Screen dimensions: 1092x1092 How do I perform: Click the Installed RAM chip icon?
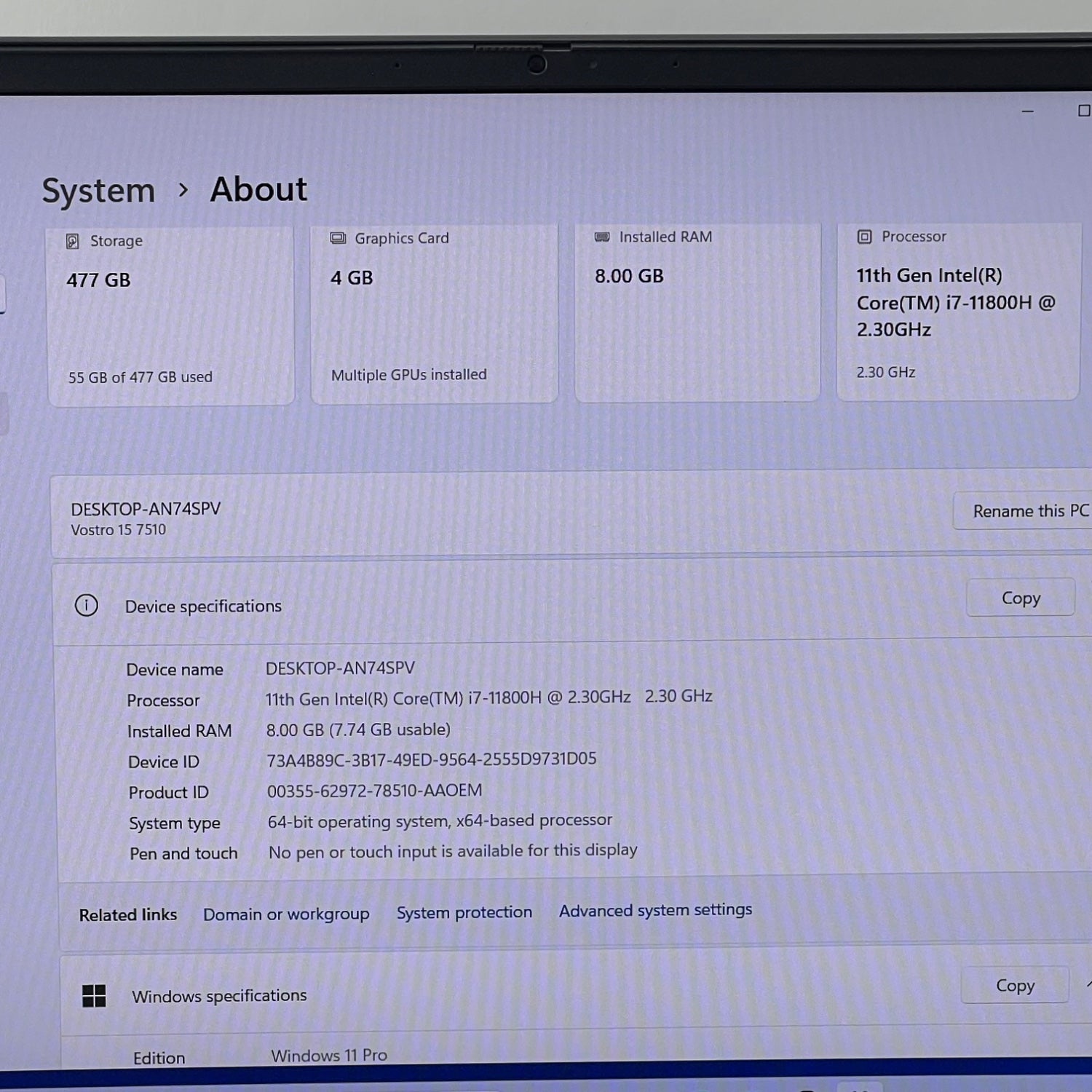point(602,237)
